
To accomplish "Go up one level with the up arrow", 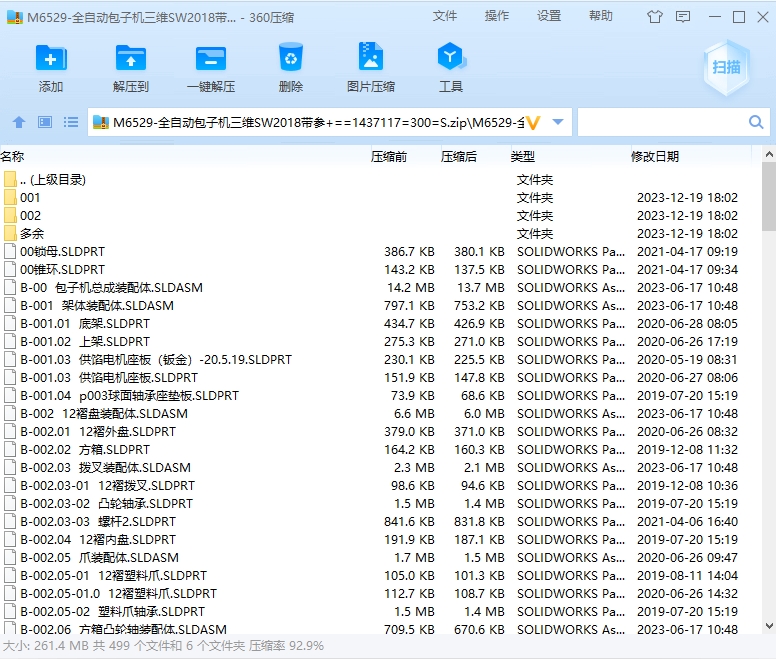I will (x=19, y=122).
